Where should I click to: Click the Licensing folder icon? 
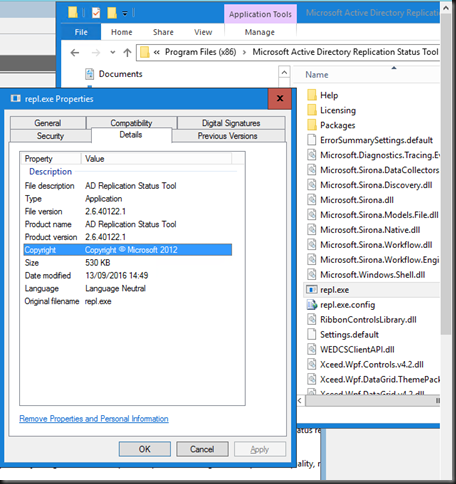[x=312, y=110]
